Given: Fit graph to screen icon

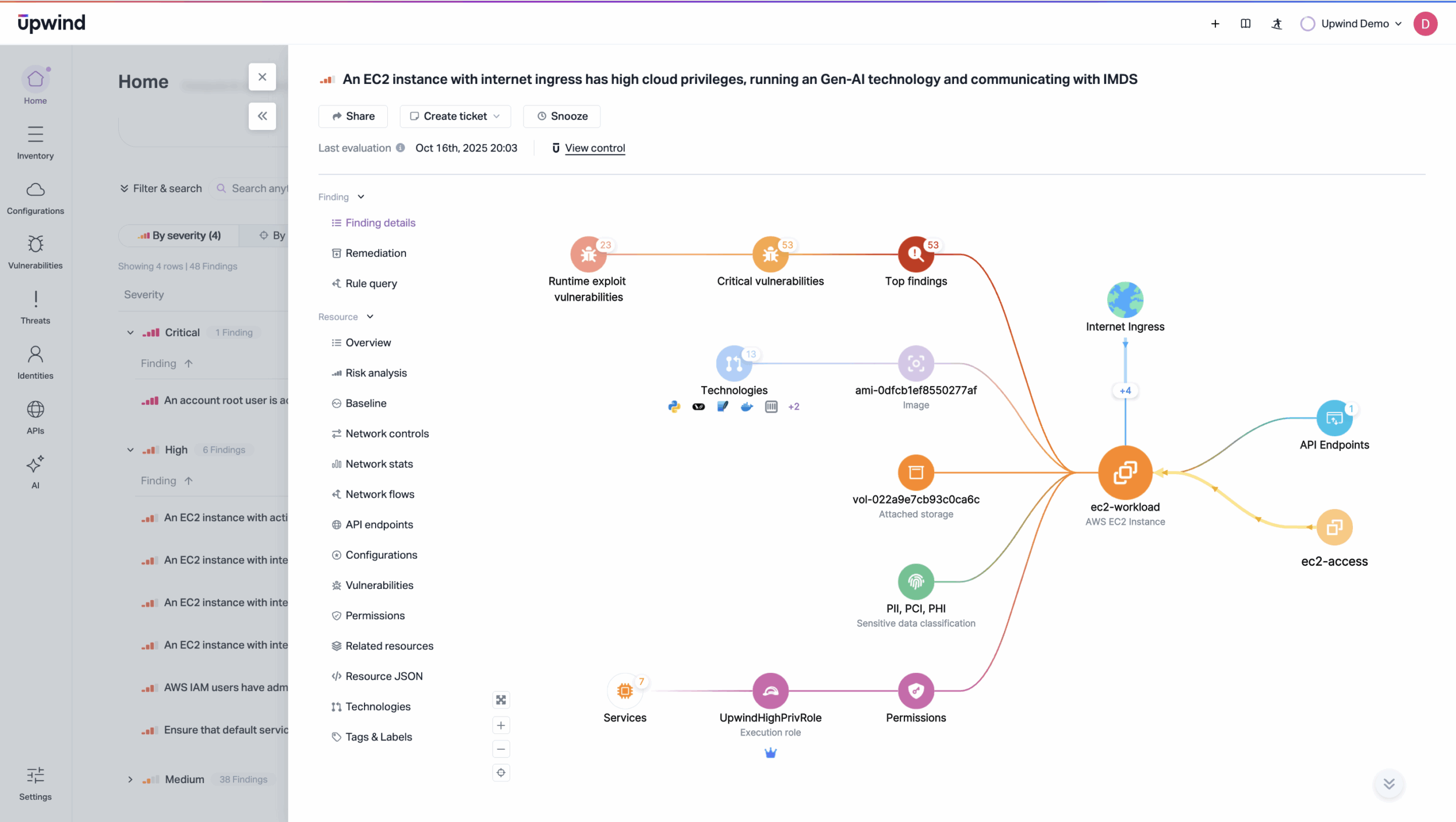Looking at the screenshot, I should (x=501, y=700).
